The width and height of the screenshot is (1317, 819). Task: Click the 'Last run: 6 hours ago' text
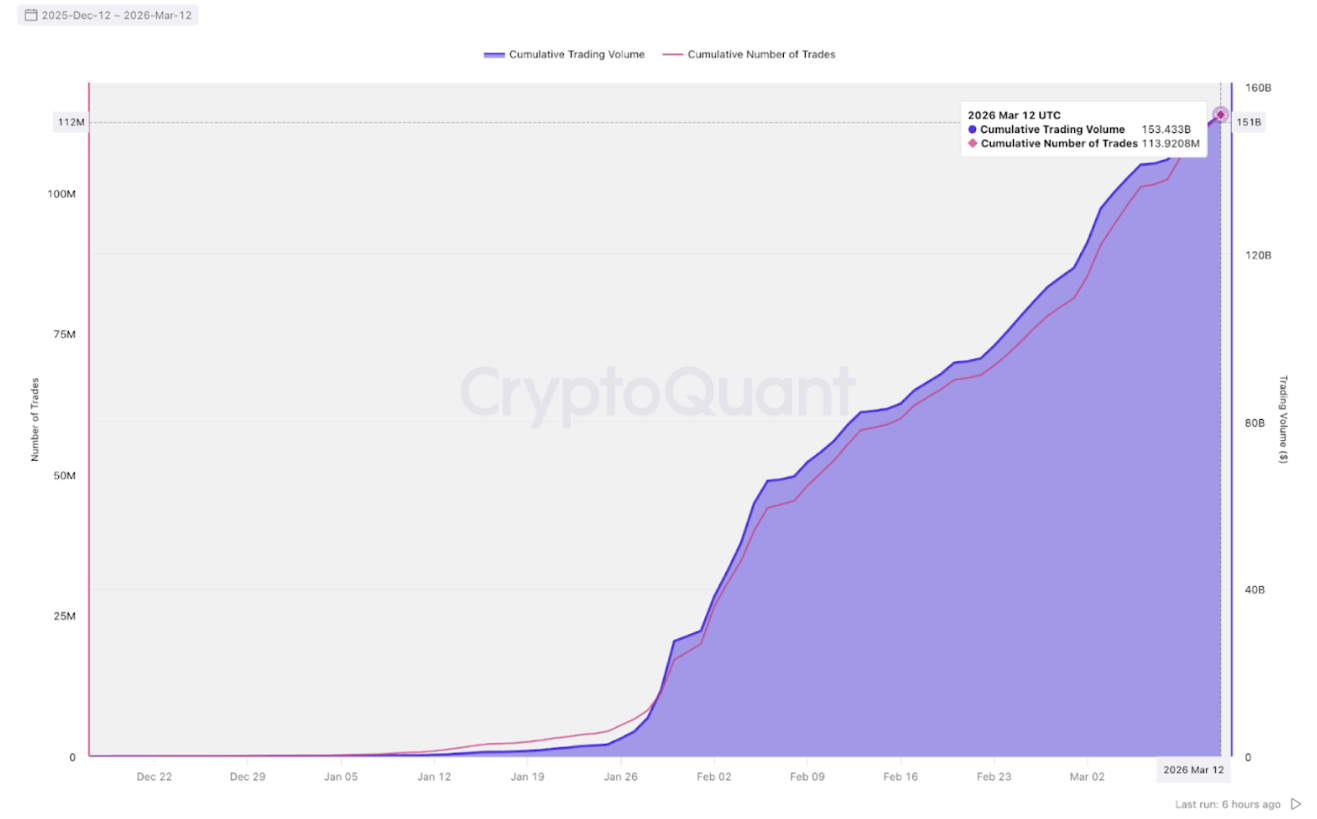[1227, 804]
